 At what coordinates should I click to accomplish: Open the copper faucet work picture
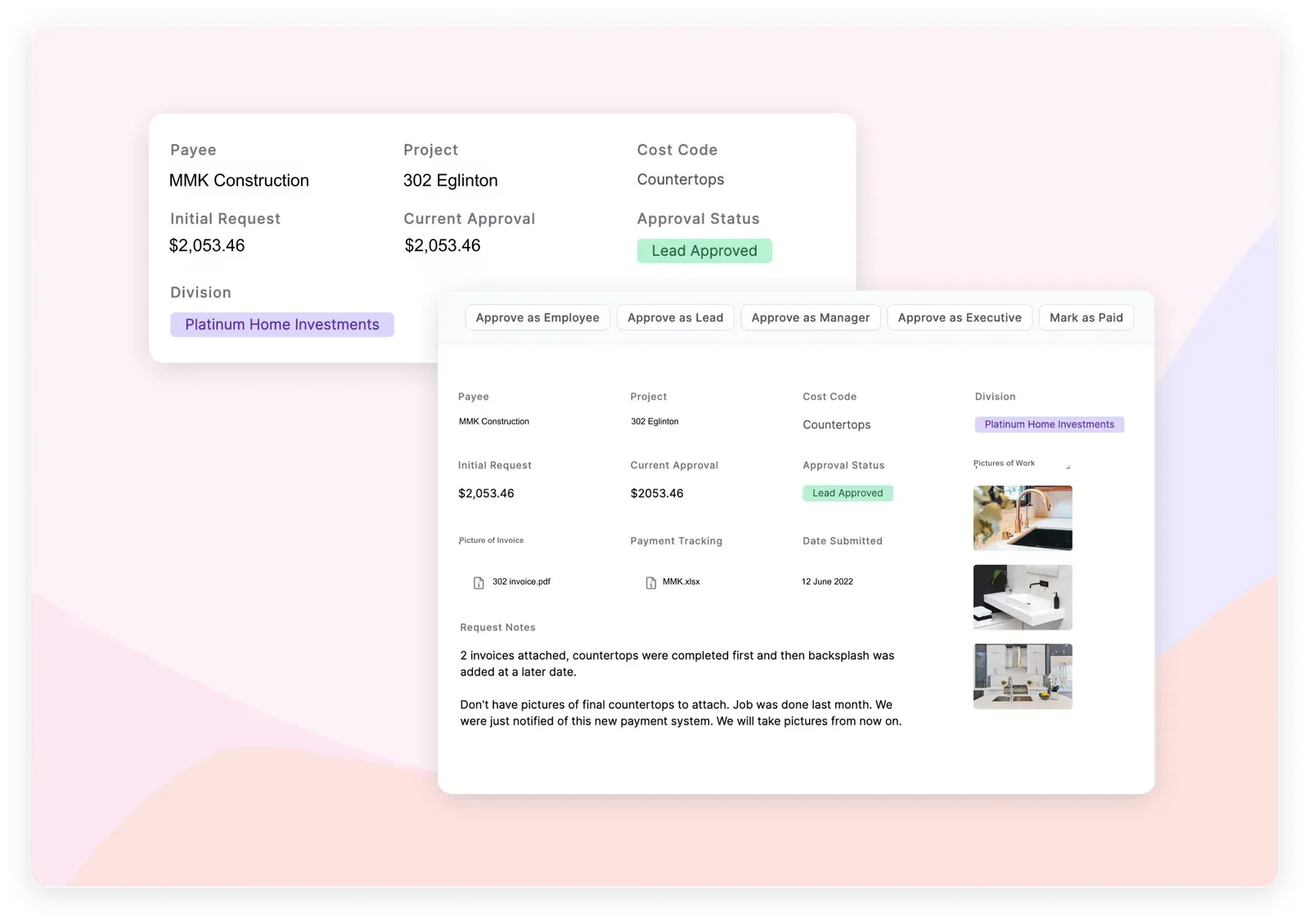pyautogui.click(x=1023, y=518)
